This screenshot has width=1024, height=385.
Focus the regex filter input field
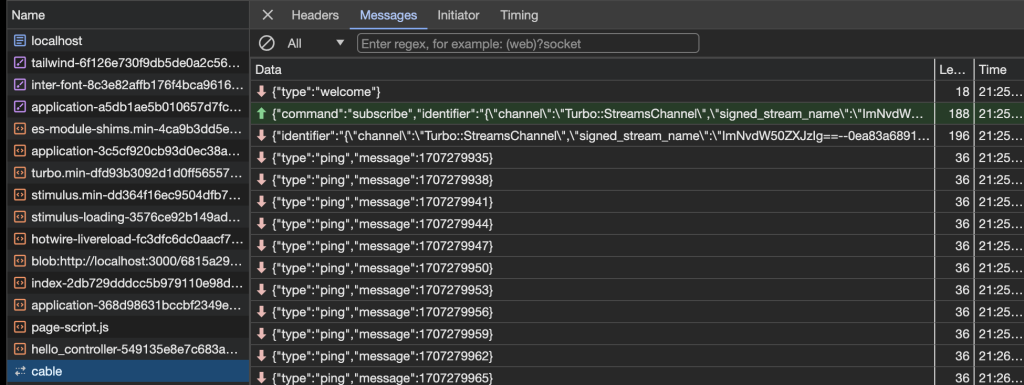pos(528,44)
